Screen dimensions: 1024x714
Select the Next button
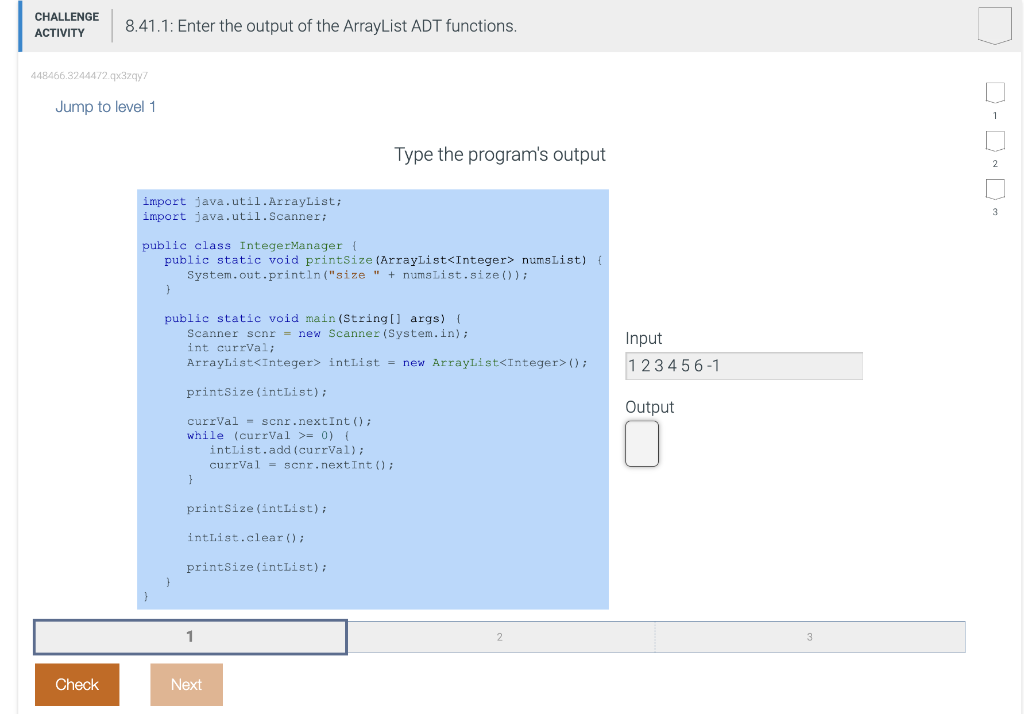coord(186,684)
